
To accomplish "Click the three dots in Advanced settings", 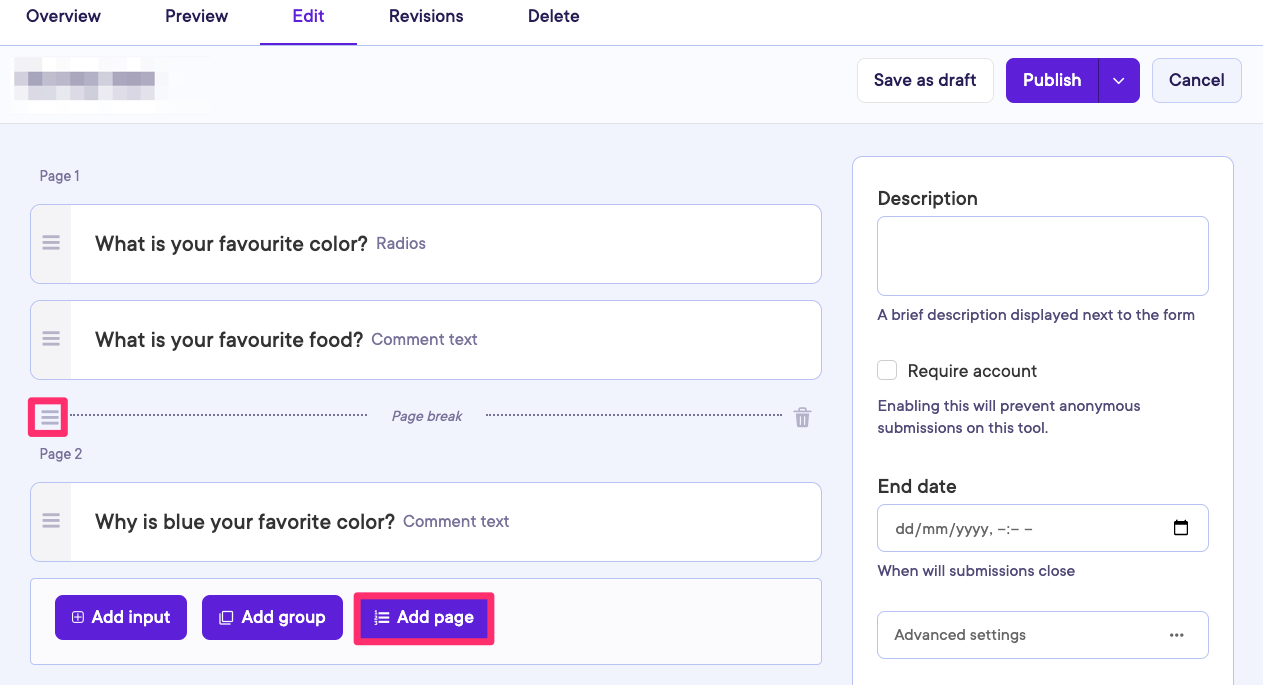I will [x=1176, y=635].
